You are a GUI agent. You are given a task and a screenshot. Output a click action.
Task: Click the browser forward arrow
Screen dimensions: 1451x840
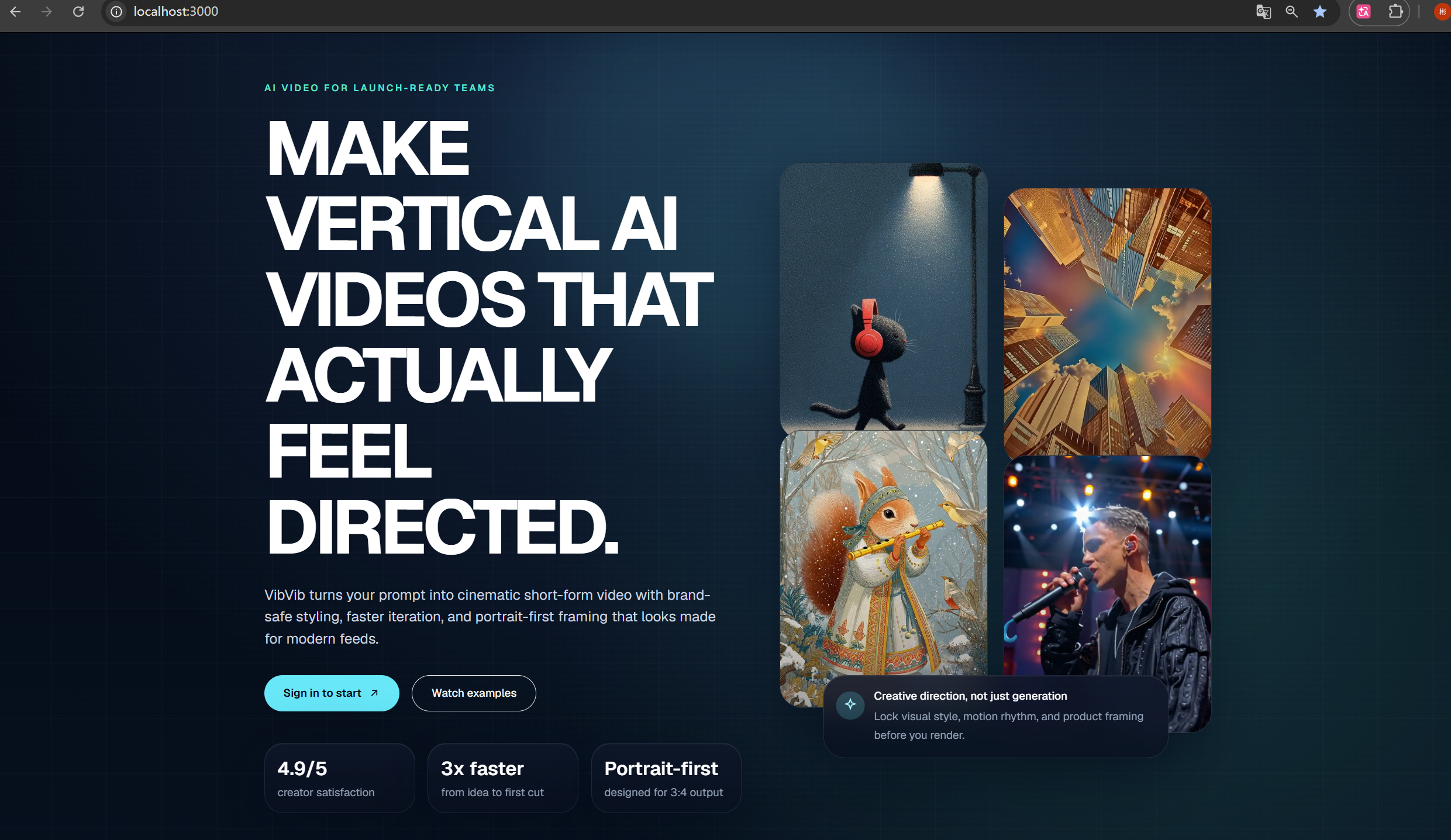pos(47,12)
